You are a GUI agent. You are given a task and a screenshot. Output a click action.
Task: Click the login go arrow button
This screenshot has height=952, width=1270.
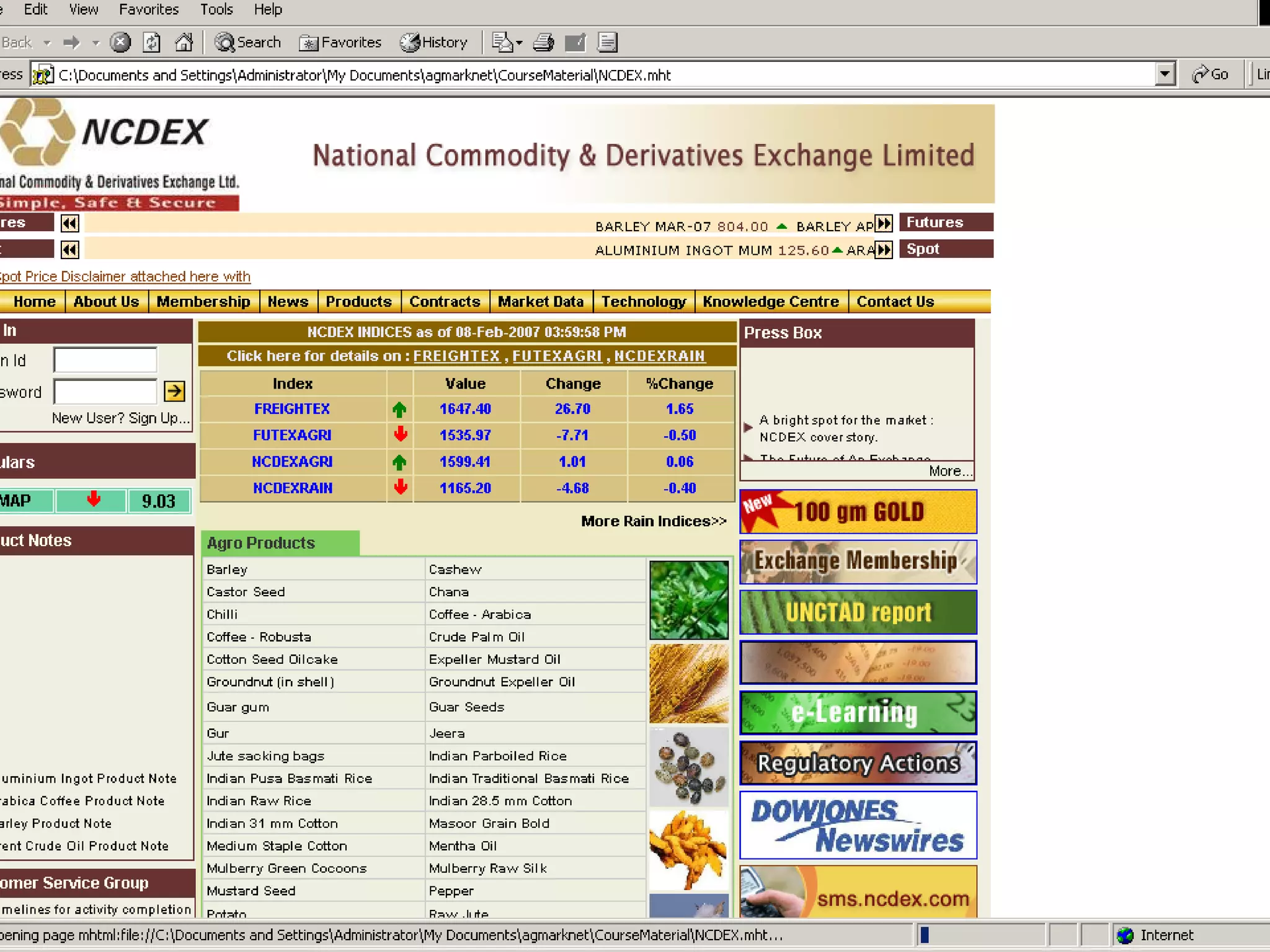coord(174,391)
